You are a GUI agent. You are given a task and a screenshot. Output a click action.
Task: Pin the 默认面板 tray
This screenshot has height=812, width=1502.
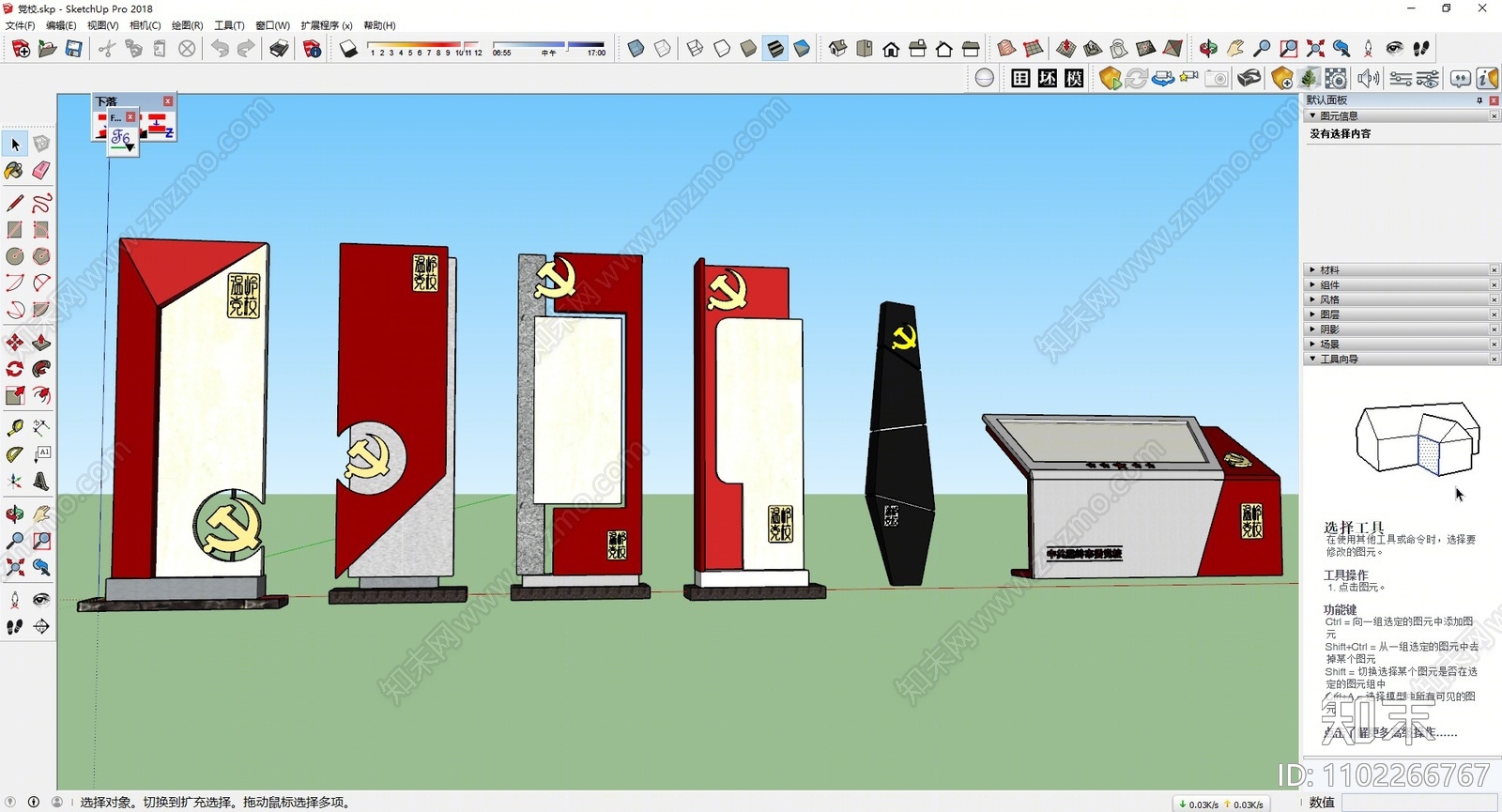click(x=1479, y=100)
